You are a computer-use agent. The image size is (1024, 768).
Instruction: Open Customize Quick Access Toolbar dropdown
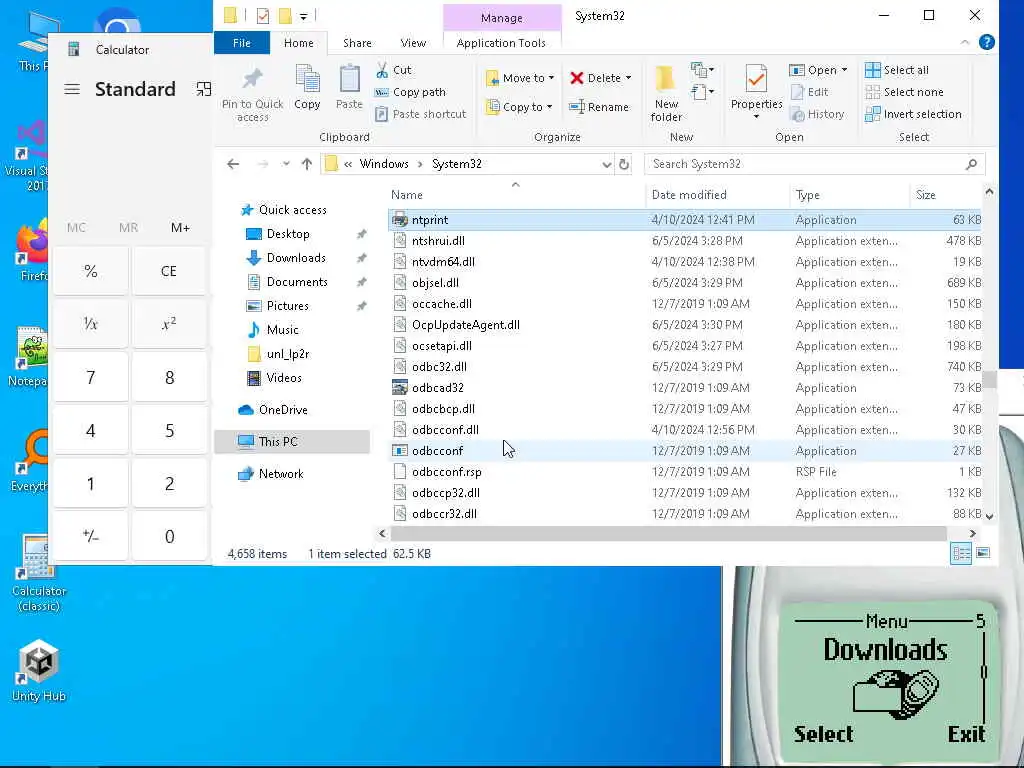(304, 16)
